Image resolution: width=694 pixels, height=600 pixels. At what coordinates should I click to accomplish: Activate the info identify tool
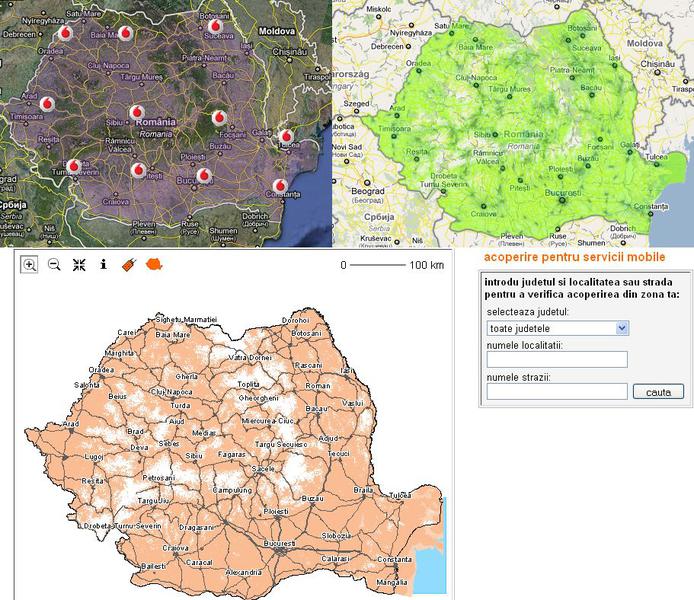coord(103,265)
